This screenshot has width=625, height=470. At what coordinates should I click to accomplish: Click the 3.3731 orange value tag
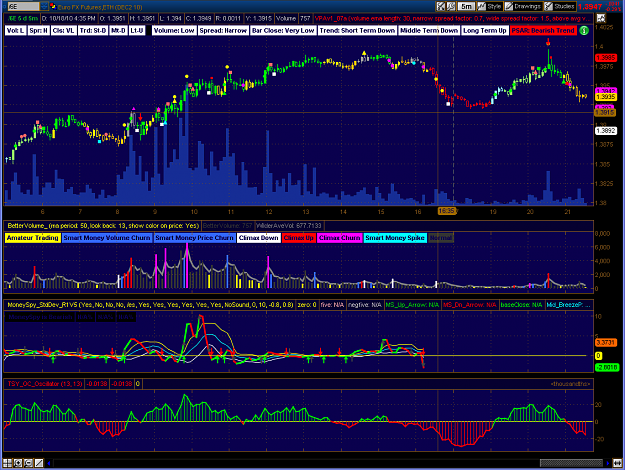pos(606,342)
